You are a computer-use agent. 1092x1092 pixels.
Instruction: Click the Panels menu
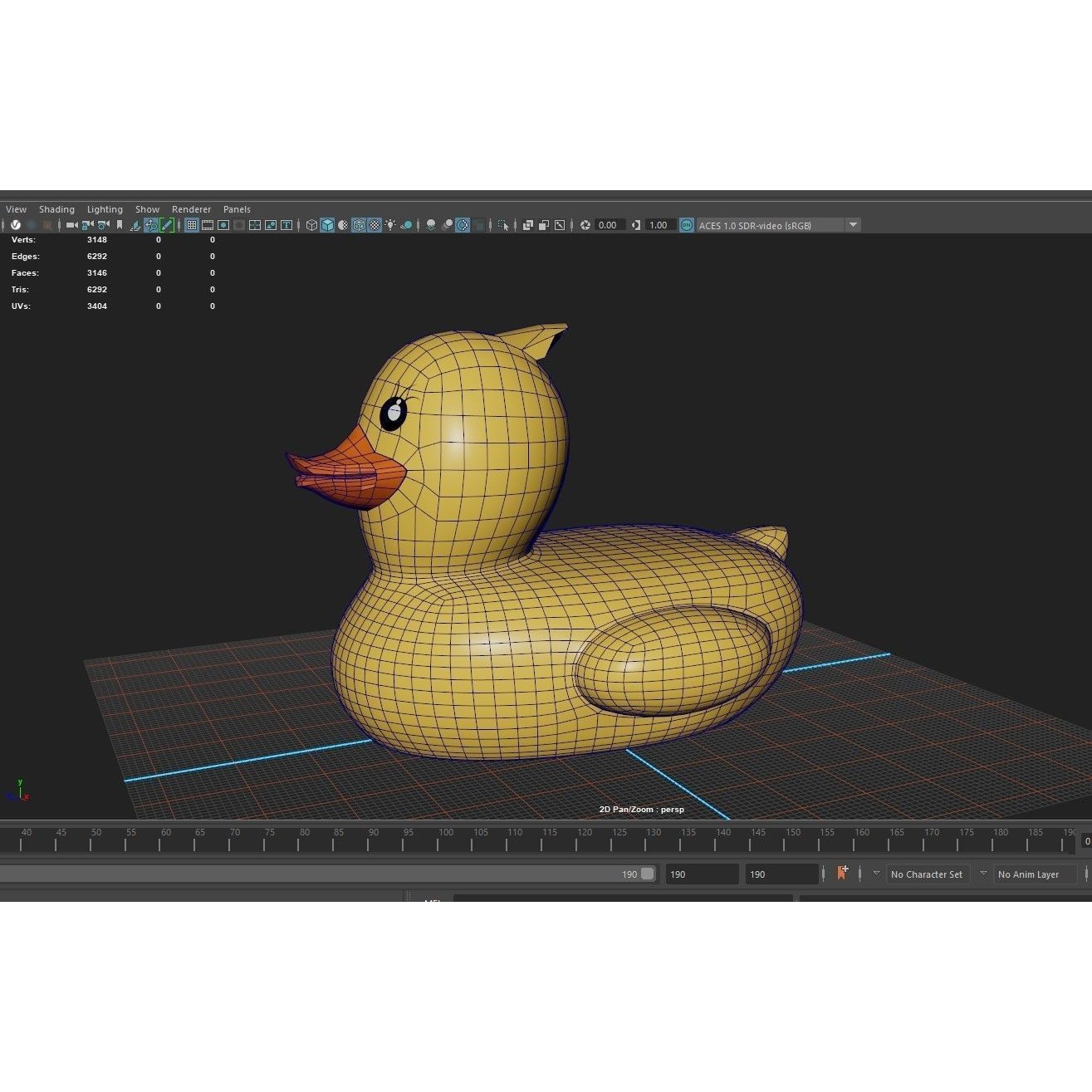pos(237,209)
